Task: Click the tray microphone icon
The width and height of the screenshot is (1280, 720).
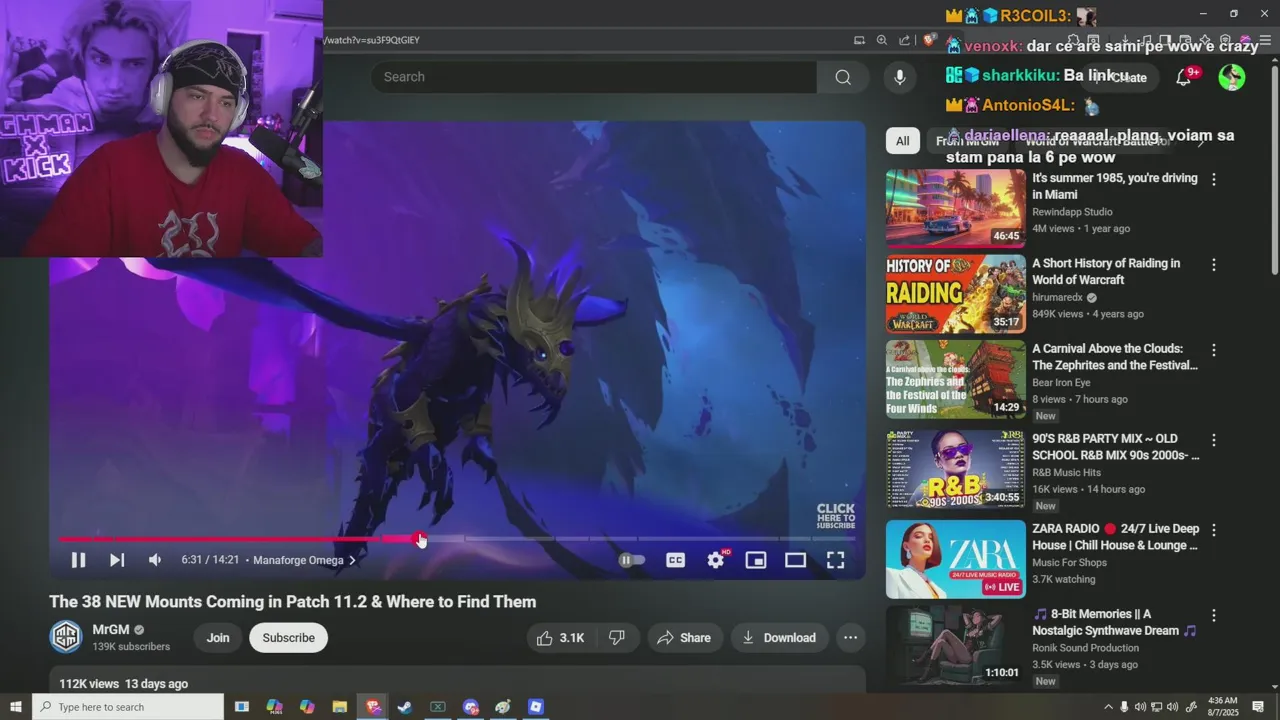Action: (x=1124, y=707)
